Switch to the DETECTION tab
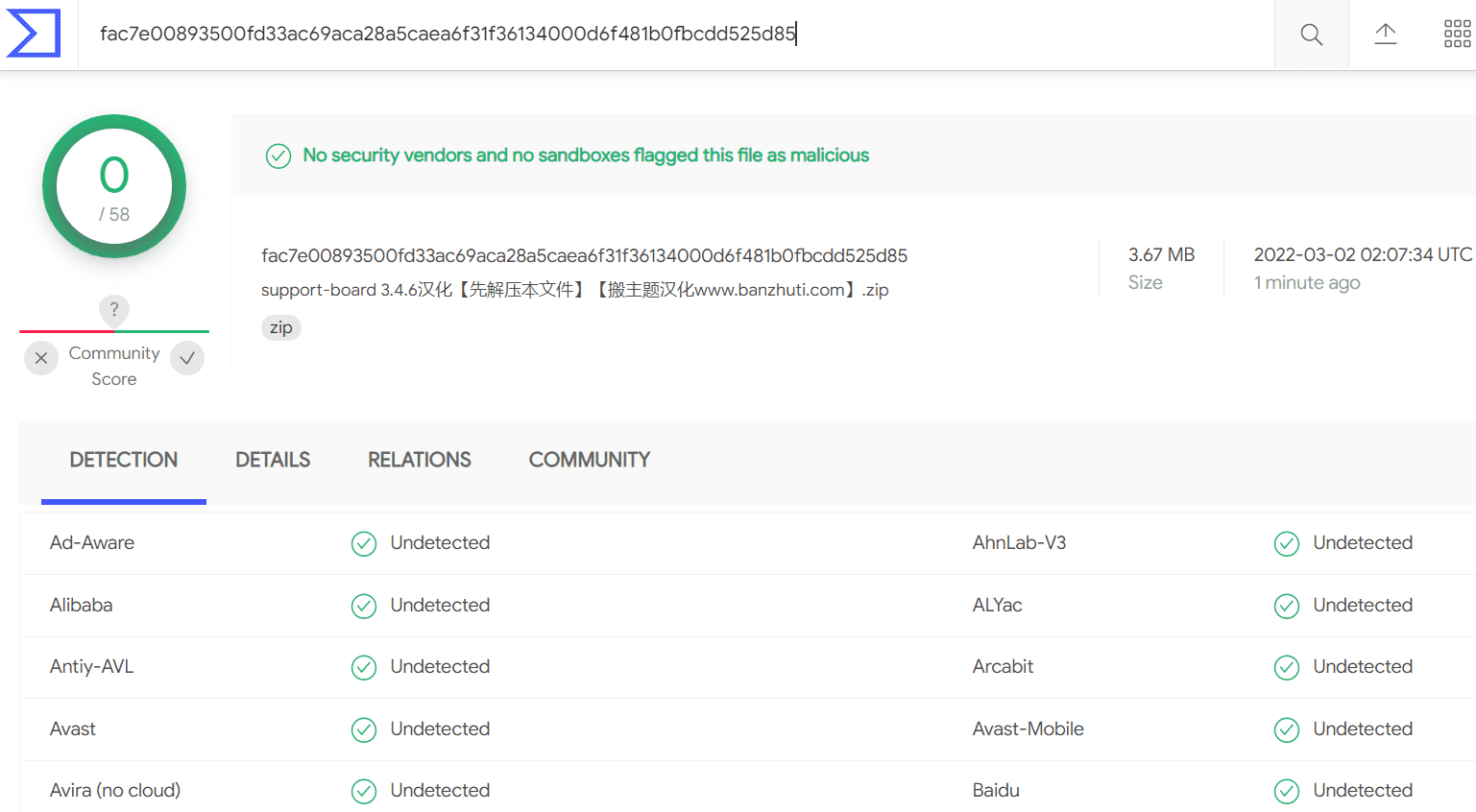The height and width of the screenshot is (812, 1476). coord(124,461)
